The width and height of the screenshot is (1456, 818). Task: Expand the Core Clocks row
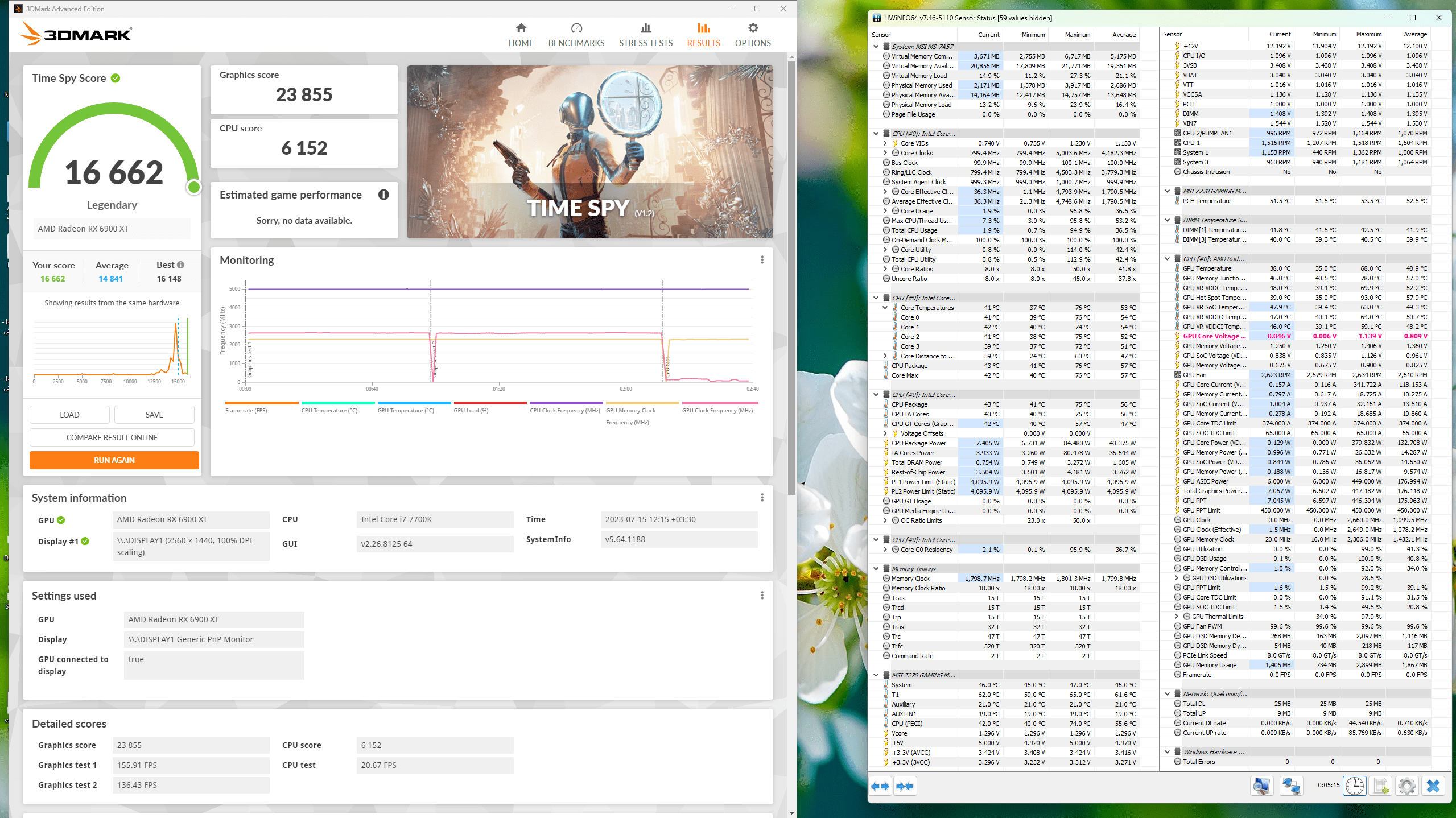pos(885,153)
